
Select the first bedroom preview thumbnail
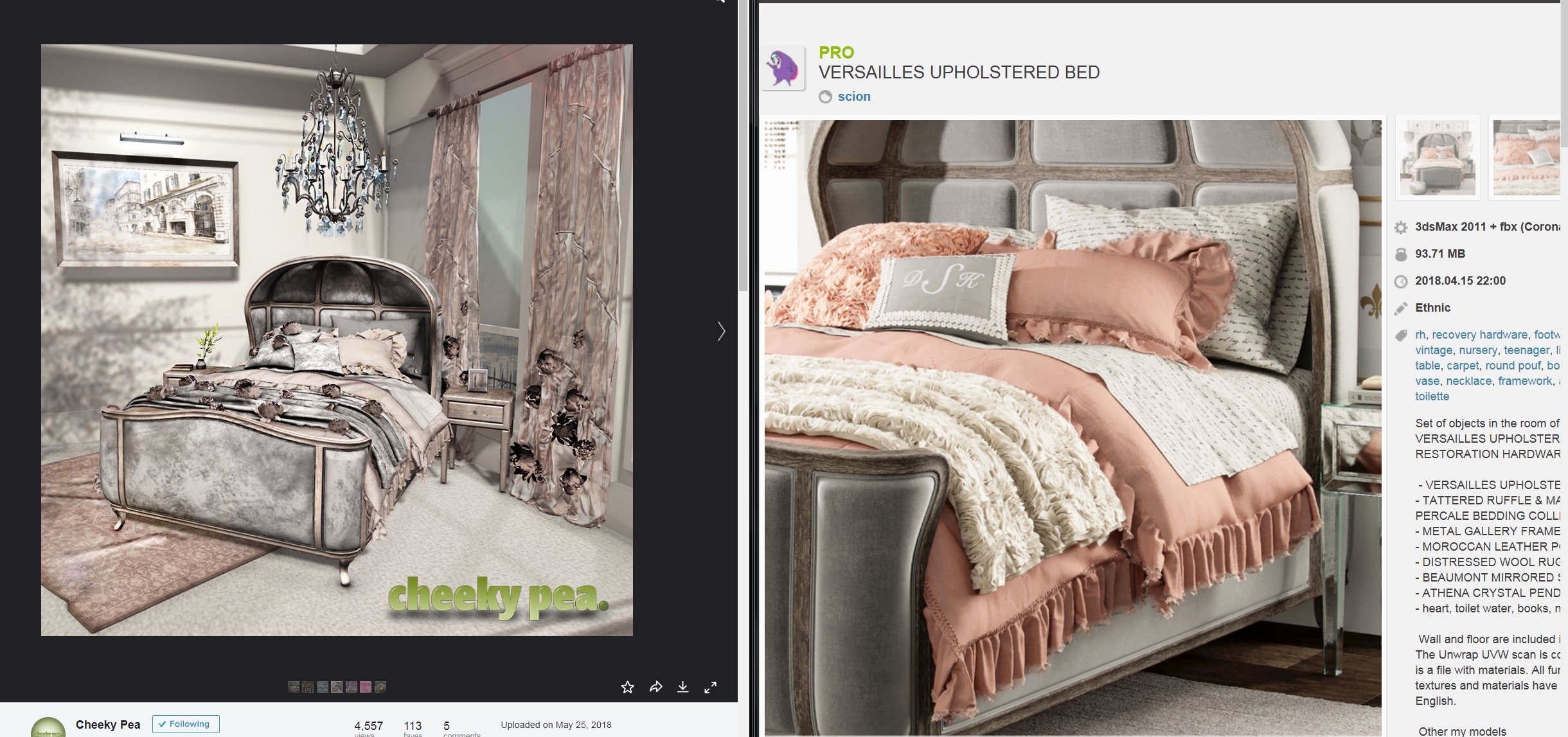pyautogui.click(x=1438, y=157)
